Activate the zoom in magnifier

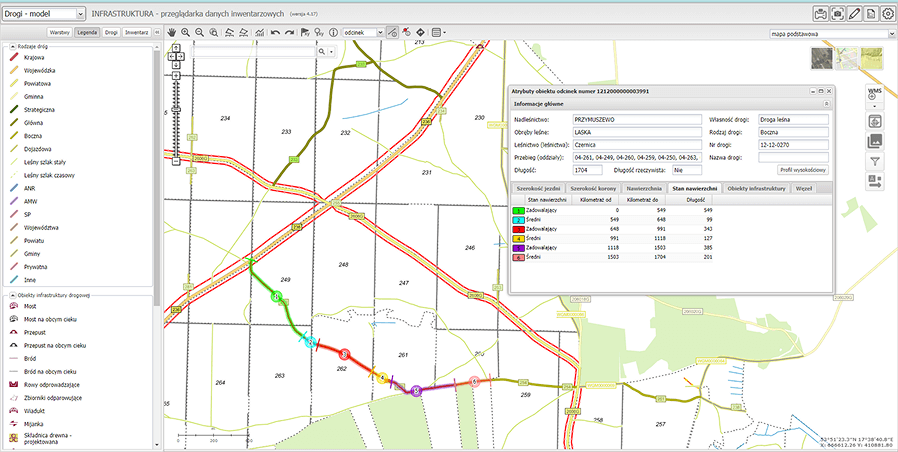point(185,32)
